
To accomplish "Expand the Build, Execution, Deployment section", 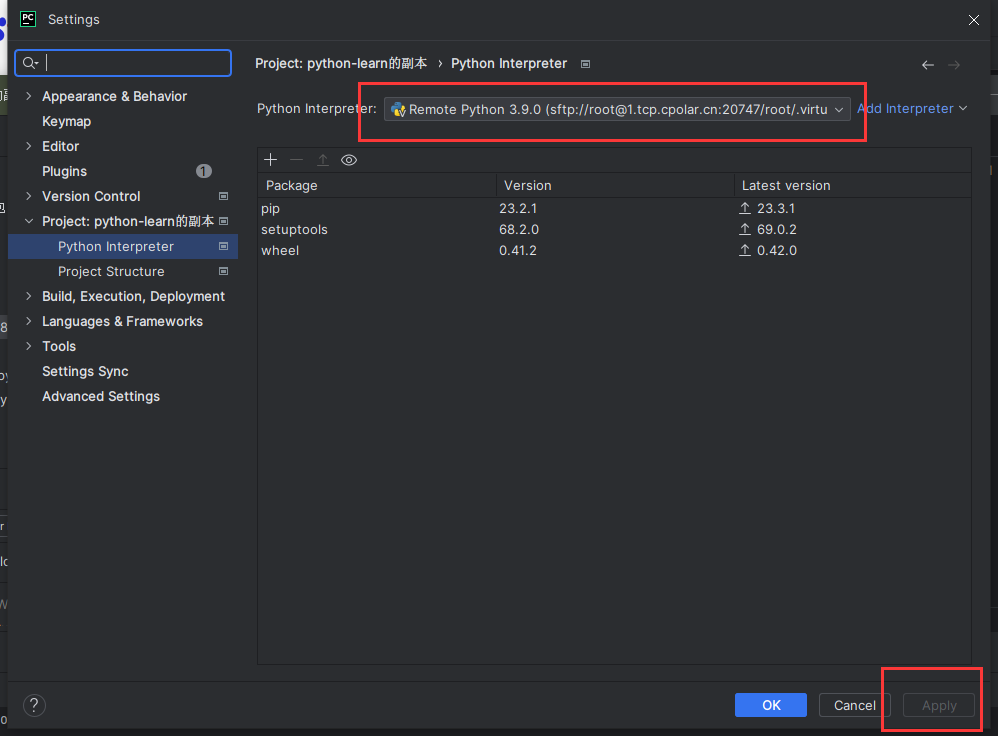I will click(x=28, y=296).
